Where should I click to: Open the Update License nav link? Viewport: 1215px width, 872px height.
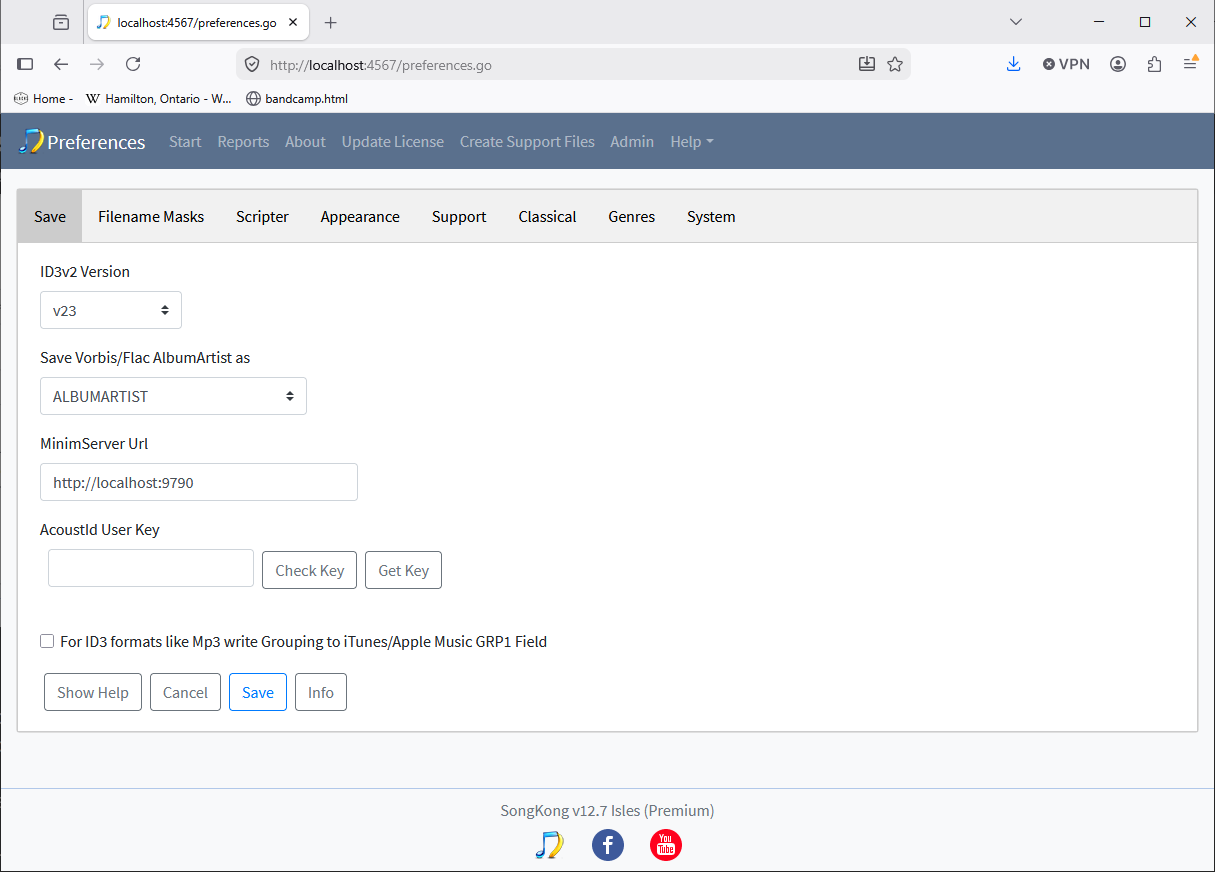[392, 142]
